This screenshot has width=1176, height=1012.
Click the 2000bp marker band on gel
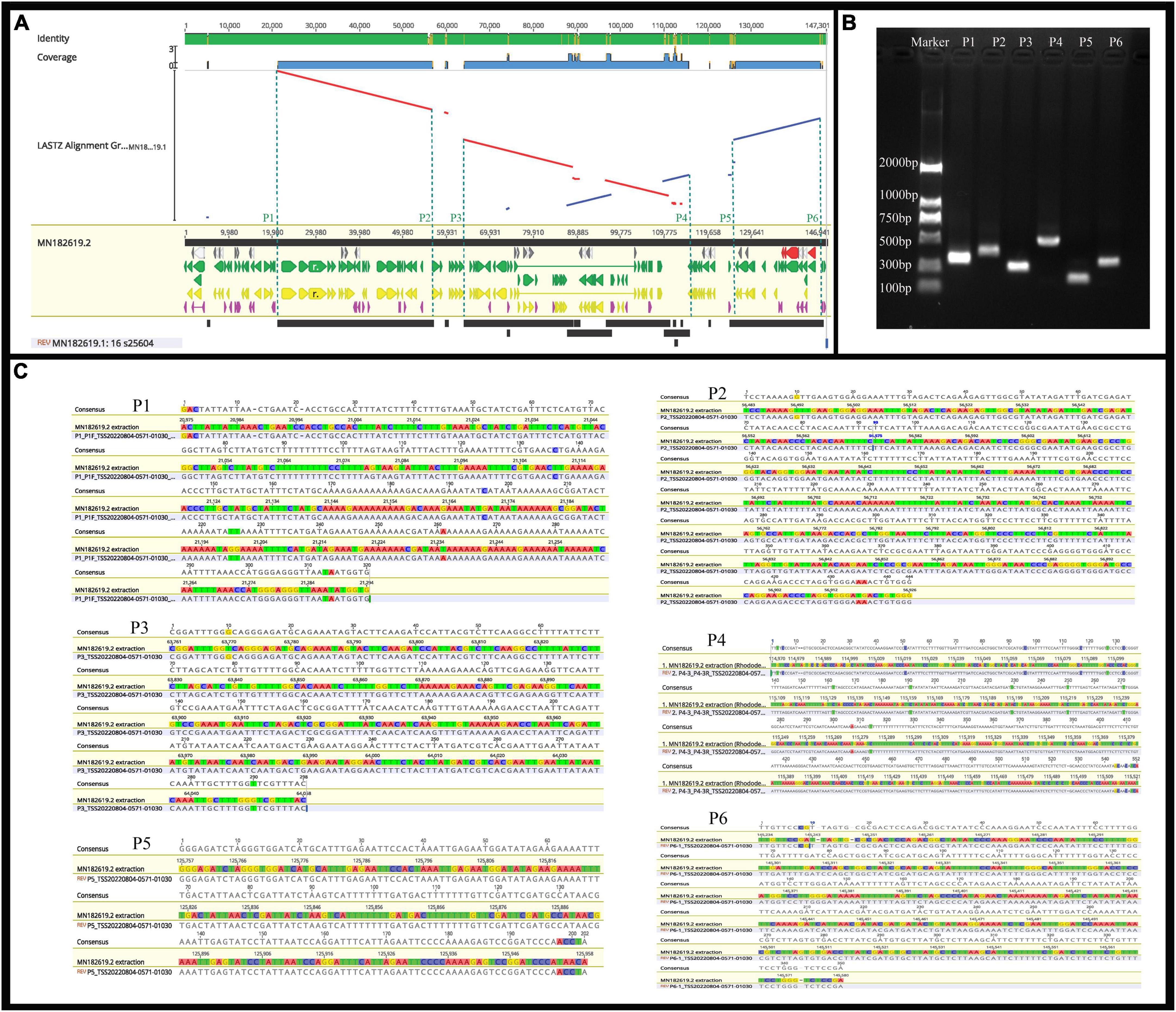click(x=931, y=167)
